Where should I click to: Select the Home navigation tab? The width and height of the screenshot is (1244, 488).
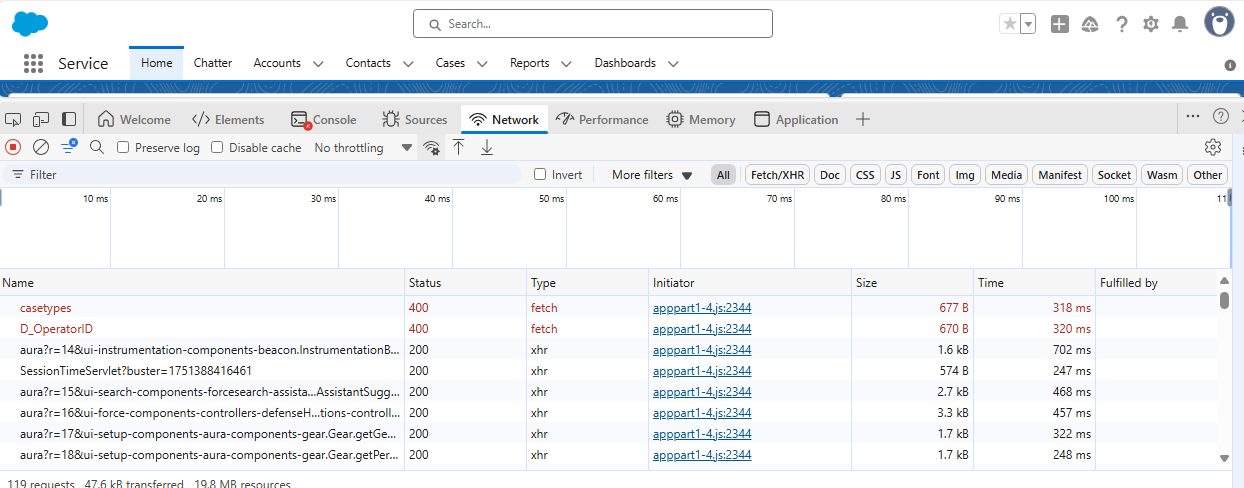pos(157,63)
